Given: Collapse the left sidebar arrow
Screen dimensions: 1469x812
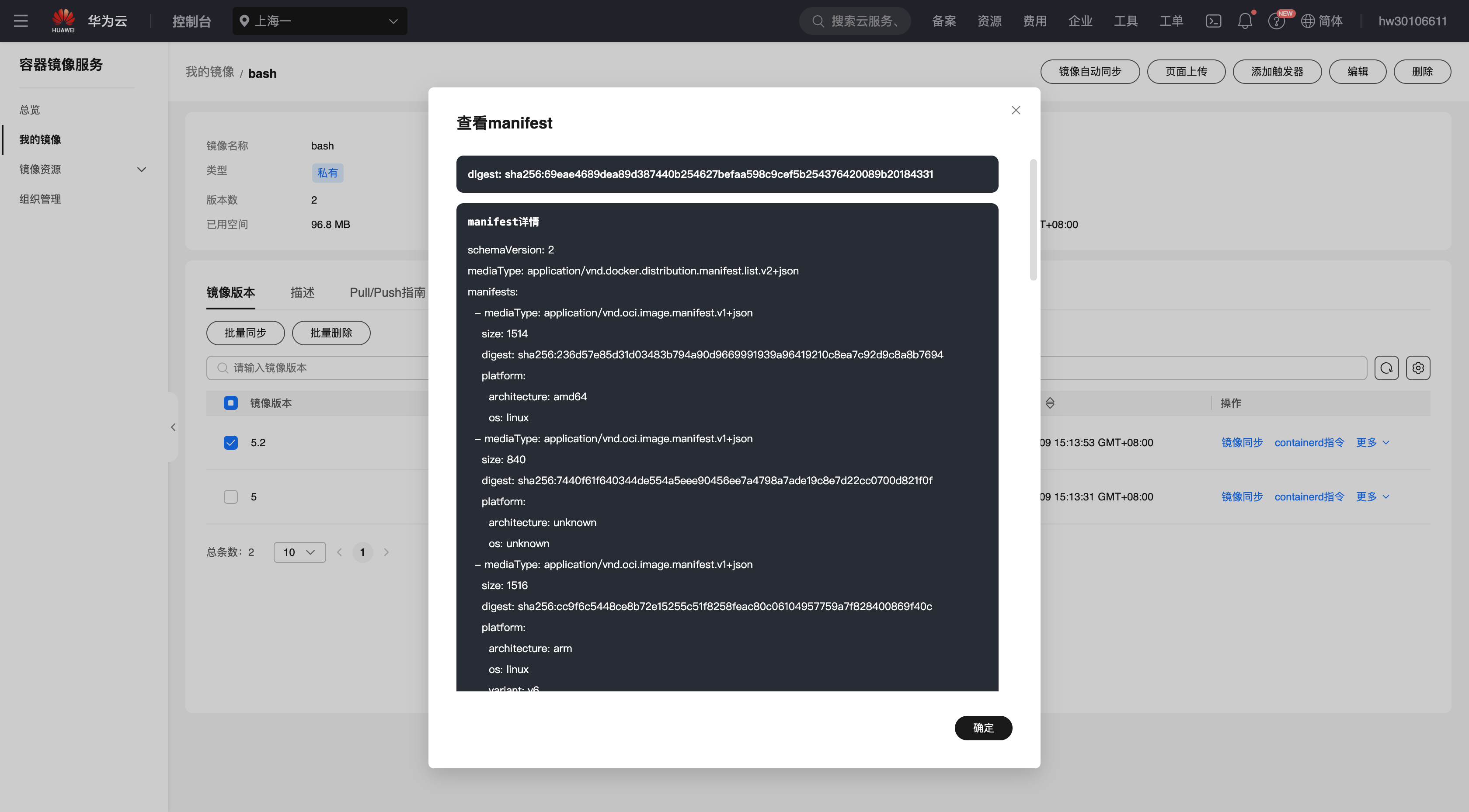Looking at the screenshot, I should click(173, 427).
